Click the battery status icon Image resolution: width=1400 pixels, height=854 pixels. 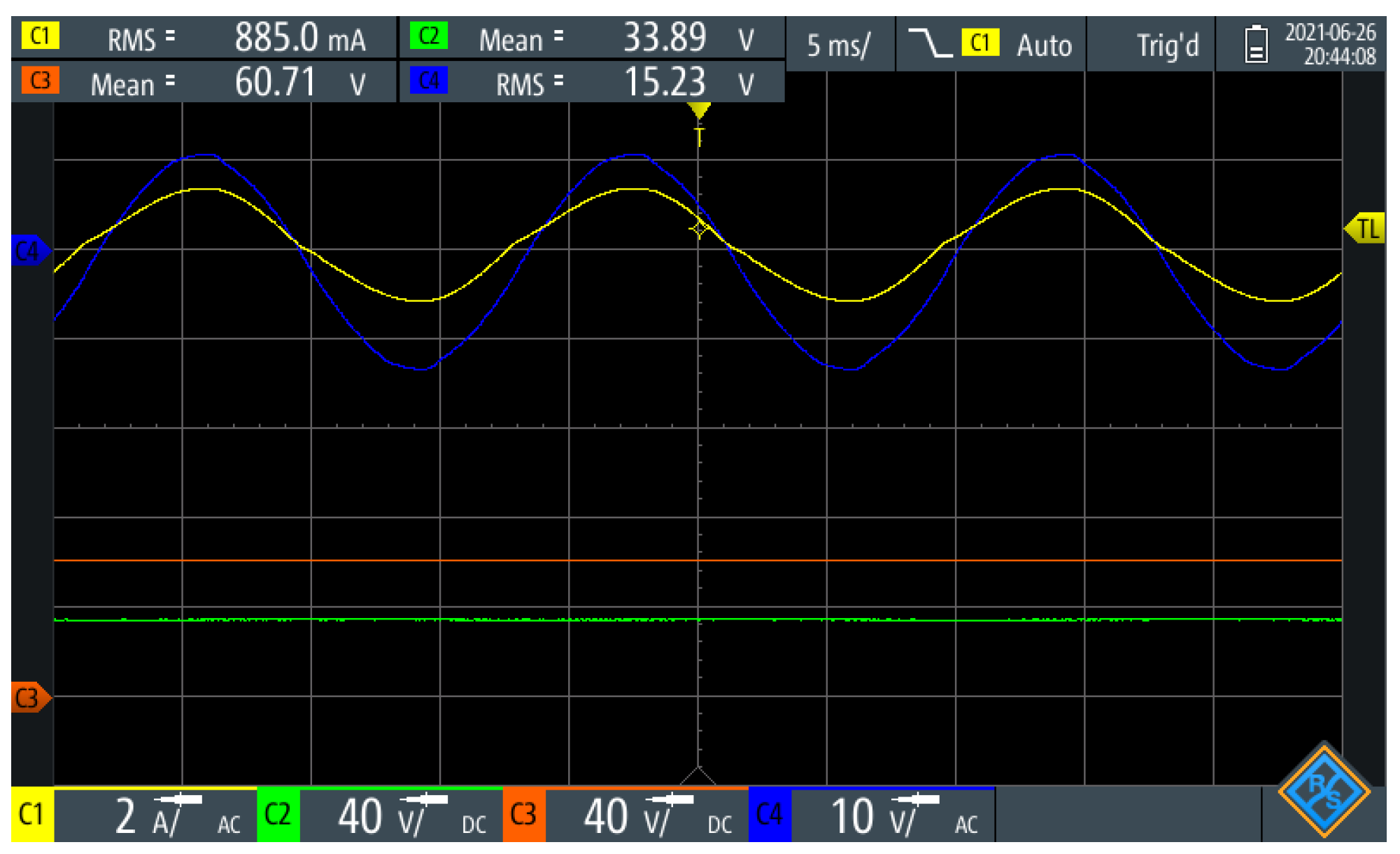coord(1256,44)
